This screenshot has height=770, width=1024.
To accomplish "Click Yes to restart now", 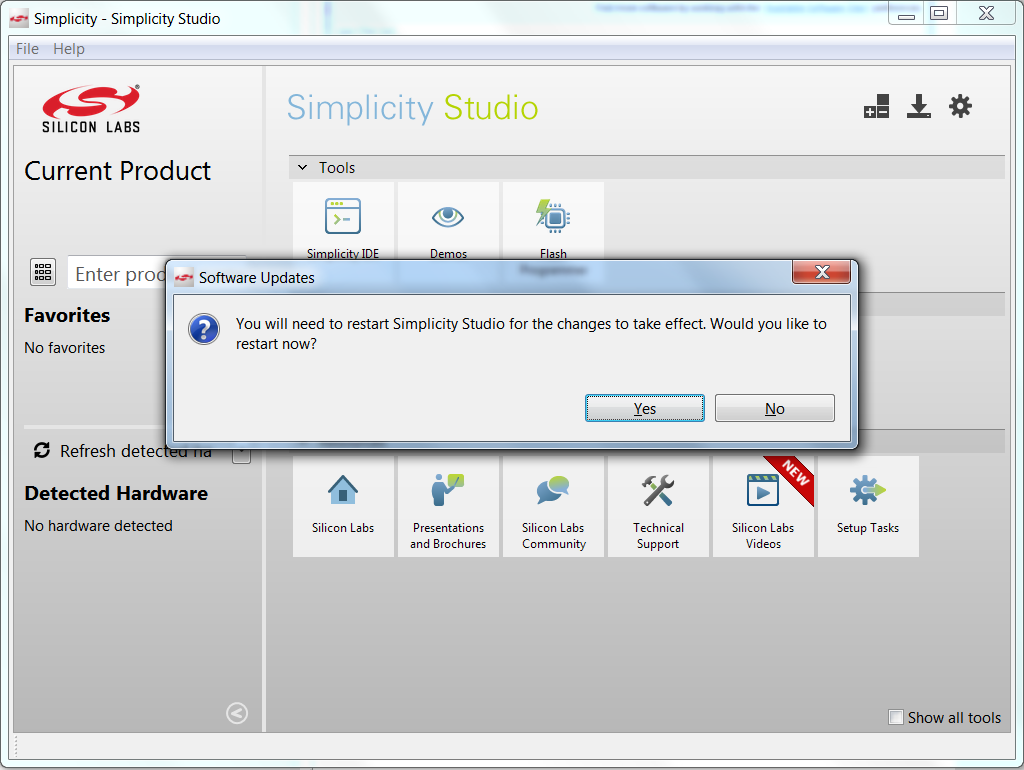I will 644,408.
